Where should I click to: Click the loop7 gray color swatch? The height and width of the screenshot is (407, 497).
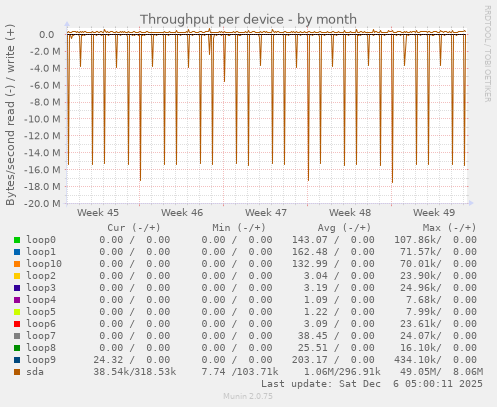pyautogui.click(x=17, y=336)
